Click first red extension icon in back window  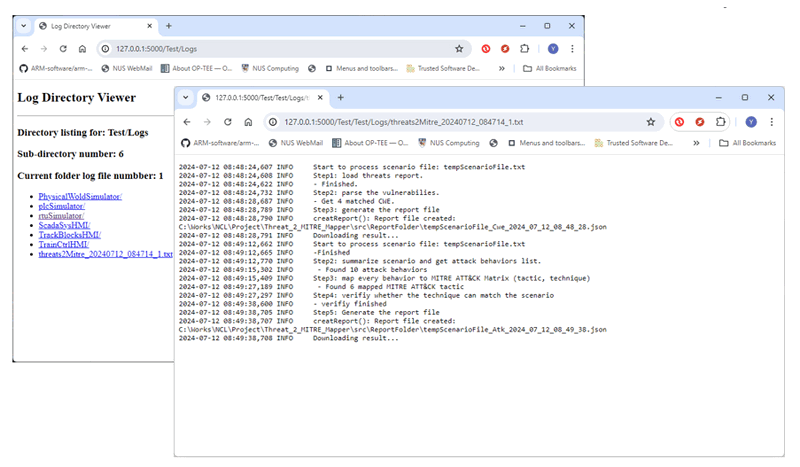(x=486, y=49)
